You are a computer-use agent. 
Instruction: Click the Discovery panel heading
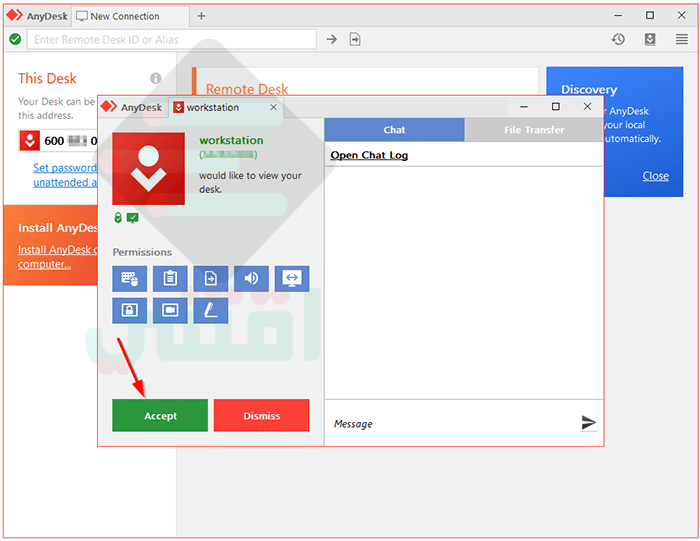click(589, 90)
